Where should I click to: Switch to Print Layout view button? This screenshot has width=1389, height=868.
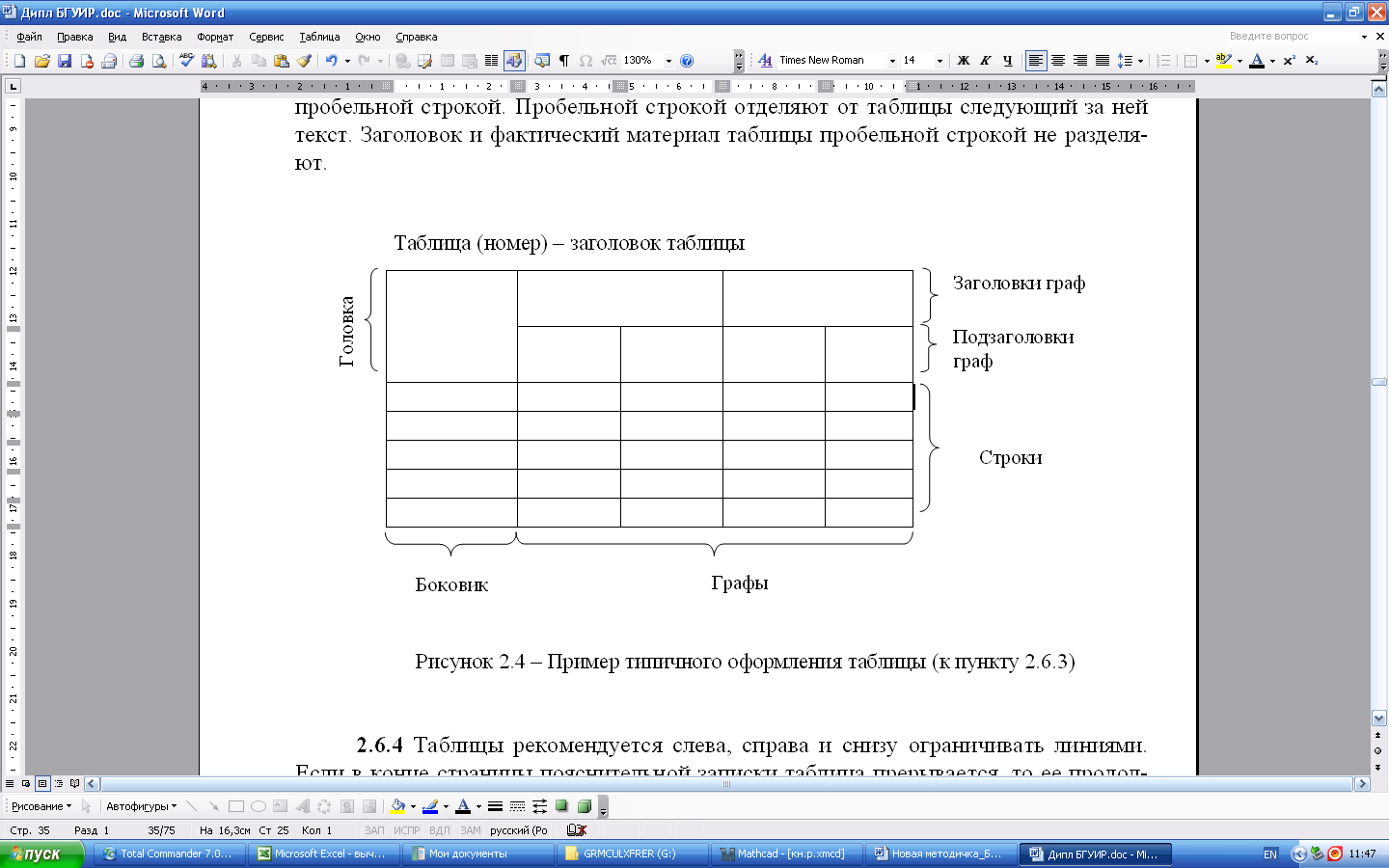(42, 783)
